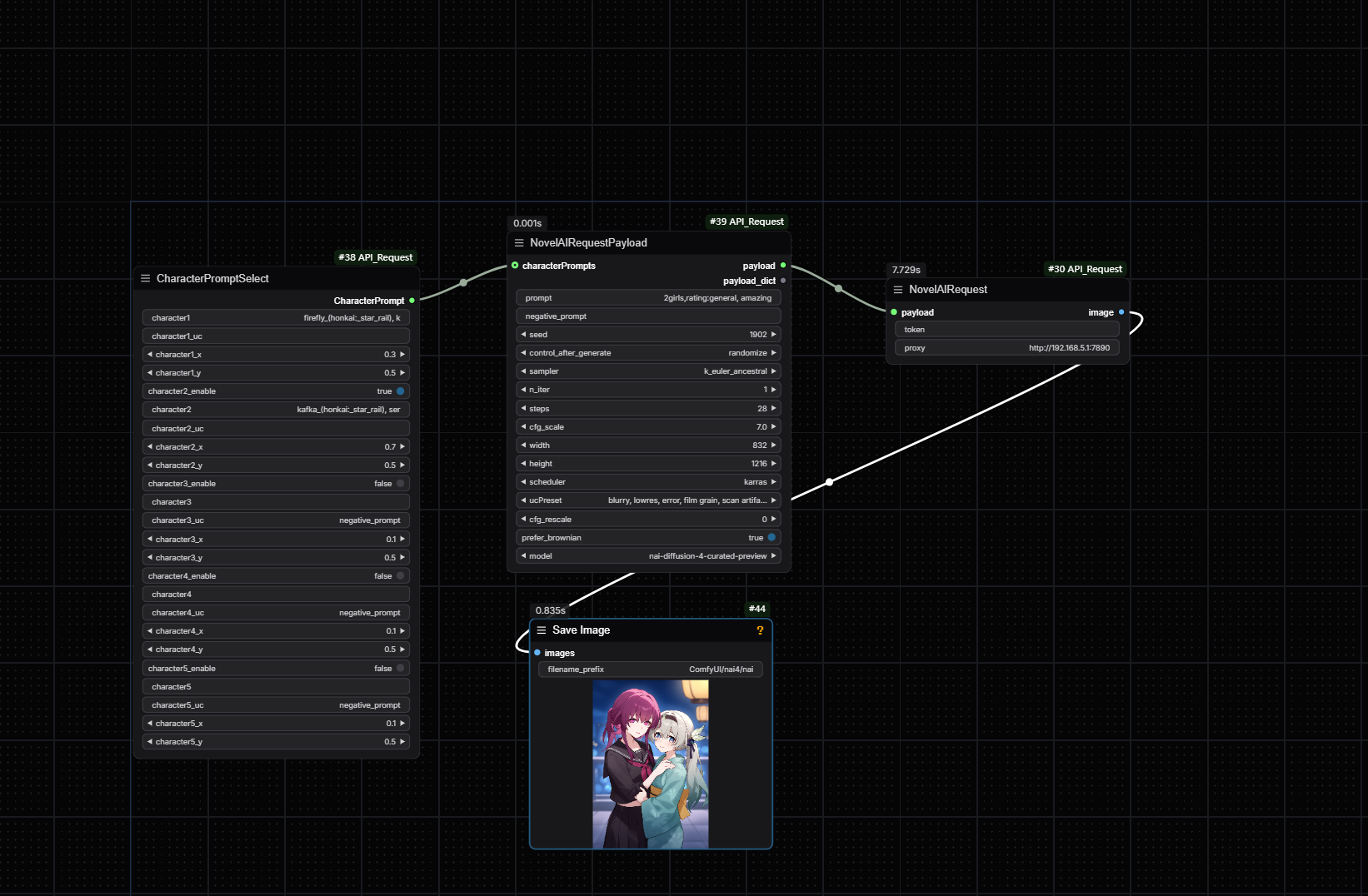This screenshot has width=1368, height=896.
Task: Edit the character1 prompt field
Action: [x=276, y=318]
